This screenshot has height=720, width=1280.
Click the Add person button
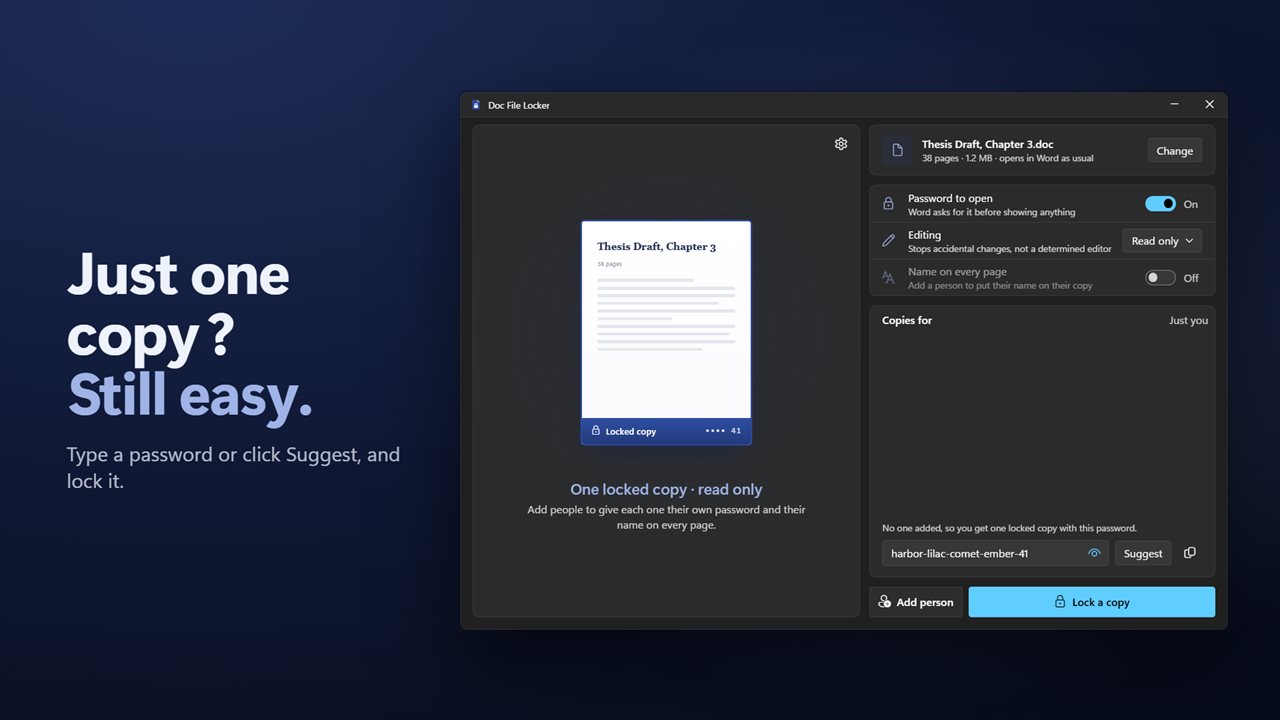tap(916, 602)
